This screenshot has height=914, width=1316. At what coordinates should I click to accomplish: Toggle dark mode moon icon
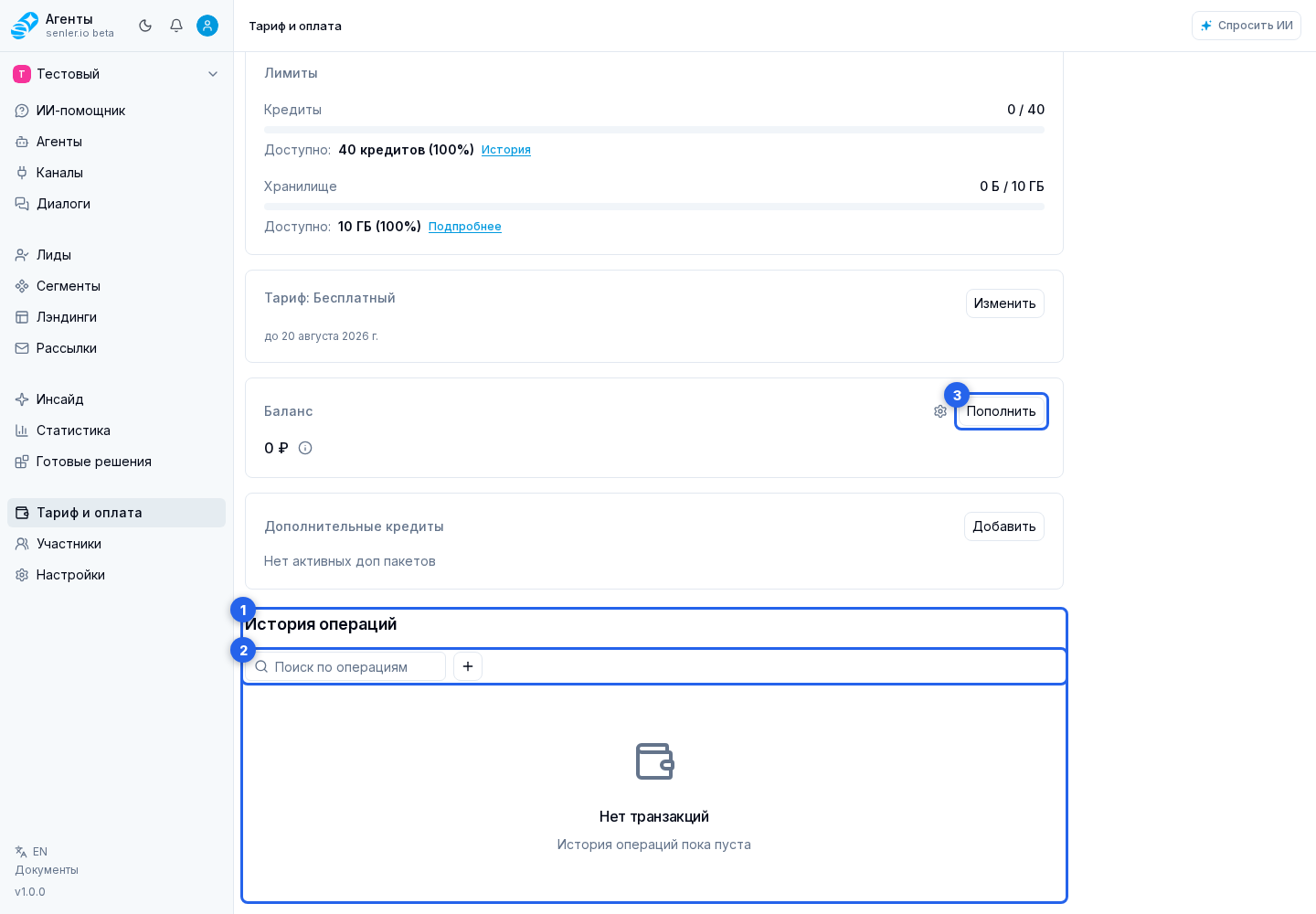click(x=145, y=26)
